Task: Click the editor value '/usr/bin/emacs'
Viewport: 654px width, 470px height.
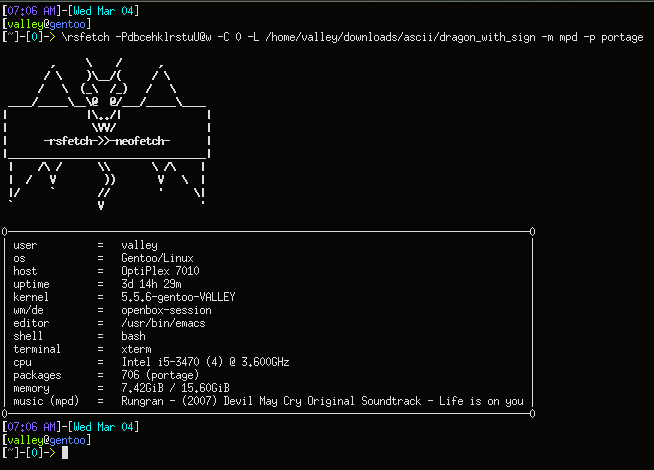Action: 163,323
